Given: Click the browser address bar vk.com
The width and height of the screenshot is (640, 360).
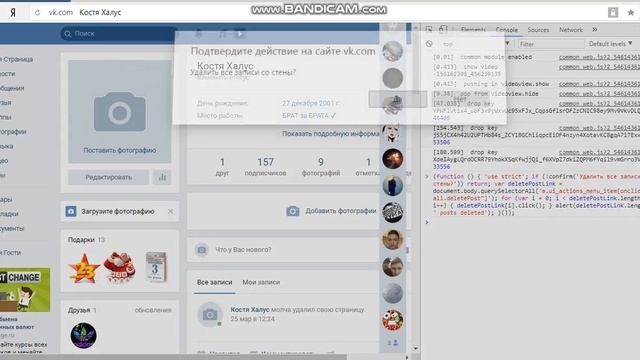Looking at the screenshot, I should tap(60, 13).
